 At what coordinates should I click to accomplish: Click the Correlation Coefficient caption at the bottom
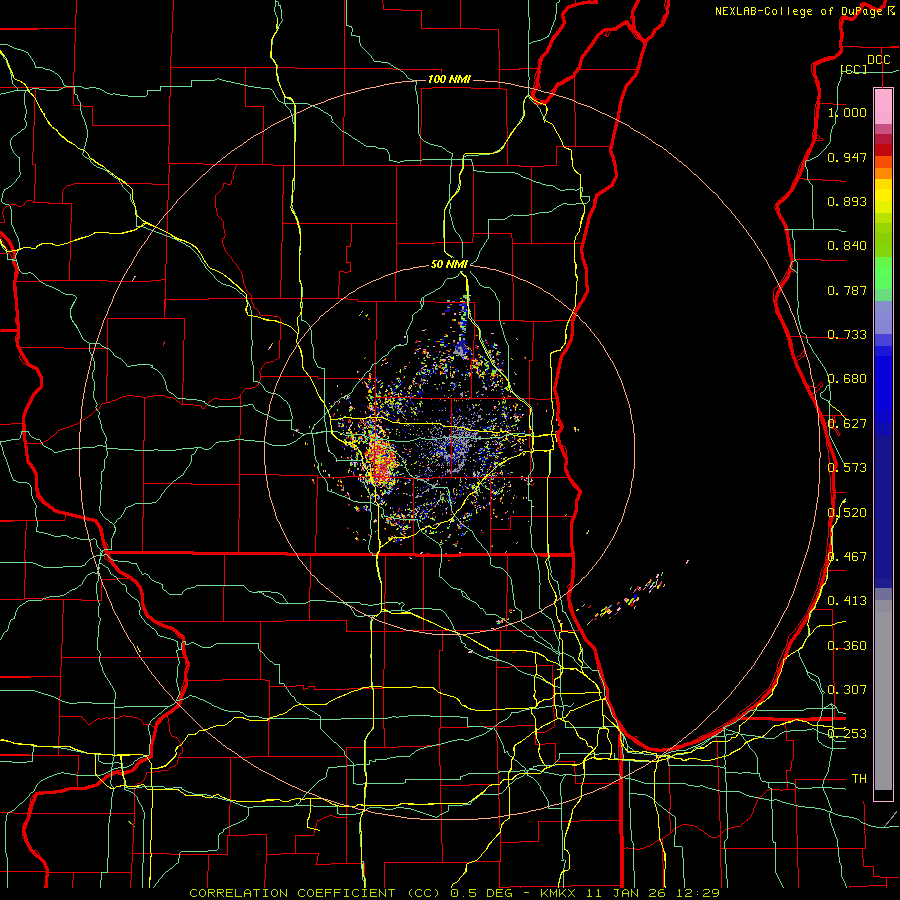tap(454, 893)
